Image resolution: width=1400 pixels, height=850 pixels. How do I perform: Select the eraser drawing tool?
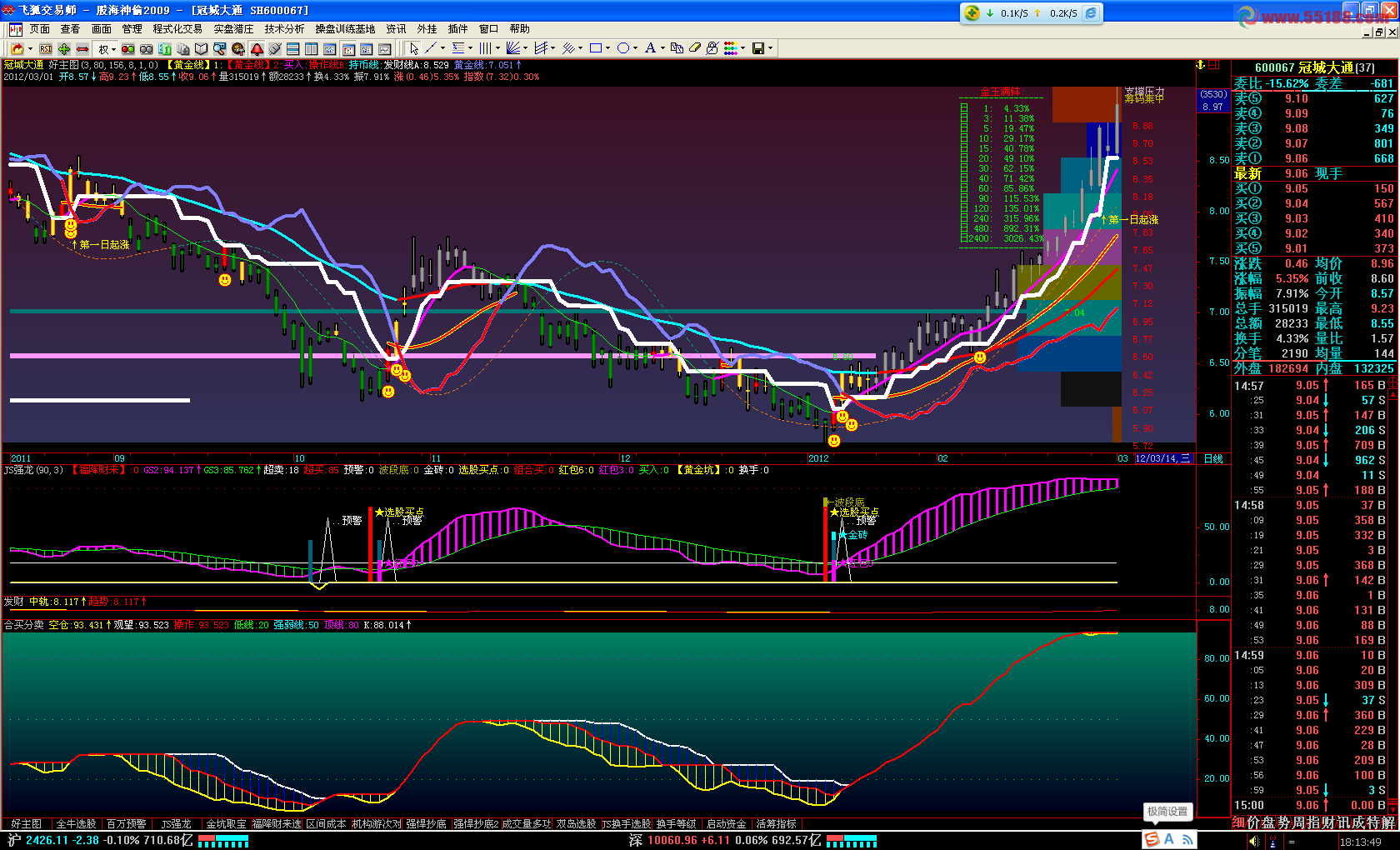tap(695, 48)
